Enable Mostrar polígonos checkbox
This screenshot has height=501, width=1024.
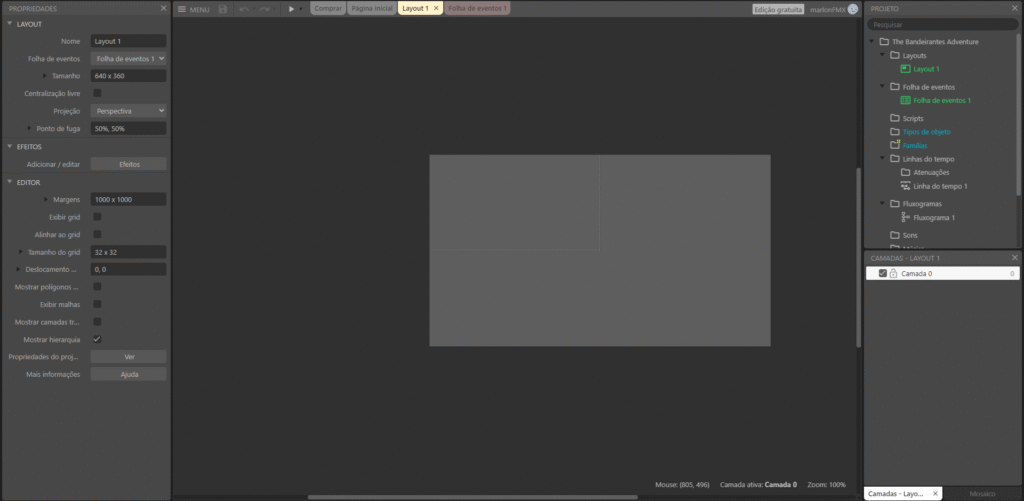click(x=97, y=287)
